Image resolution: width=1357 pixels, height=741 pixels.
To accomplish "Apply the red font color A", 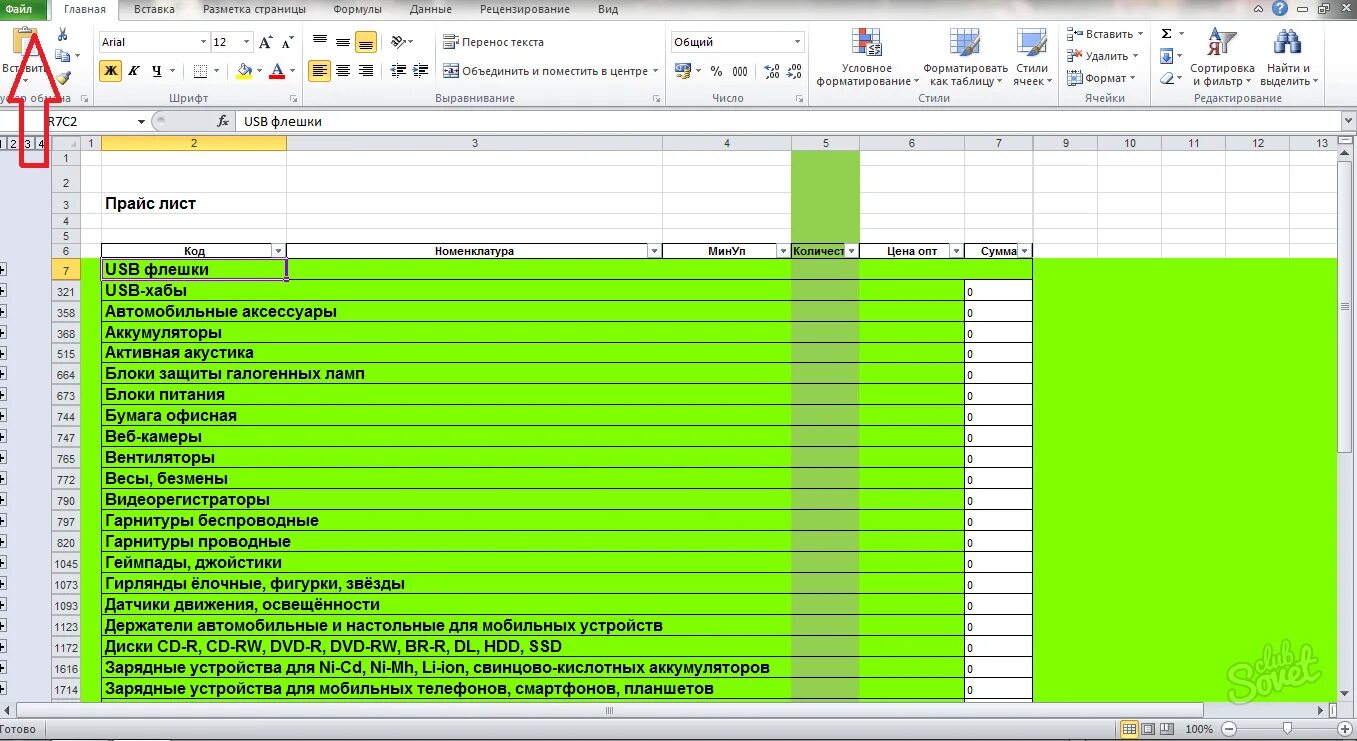I will (277, 71).
